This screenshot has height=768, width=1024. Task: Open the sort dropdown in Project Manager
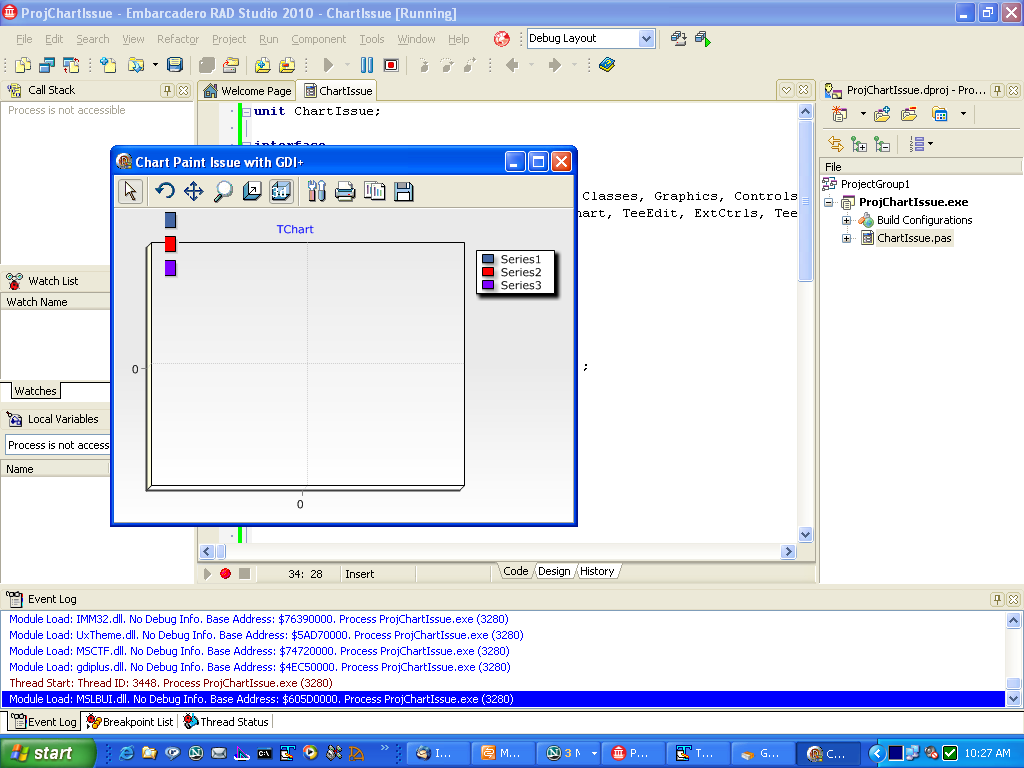930,144
